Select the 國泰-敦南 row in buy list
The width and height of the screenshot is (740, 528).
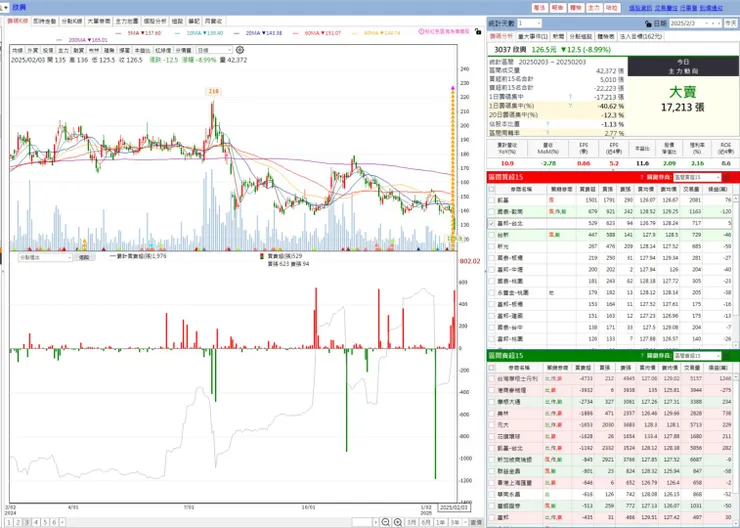tap(610, 211)
